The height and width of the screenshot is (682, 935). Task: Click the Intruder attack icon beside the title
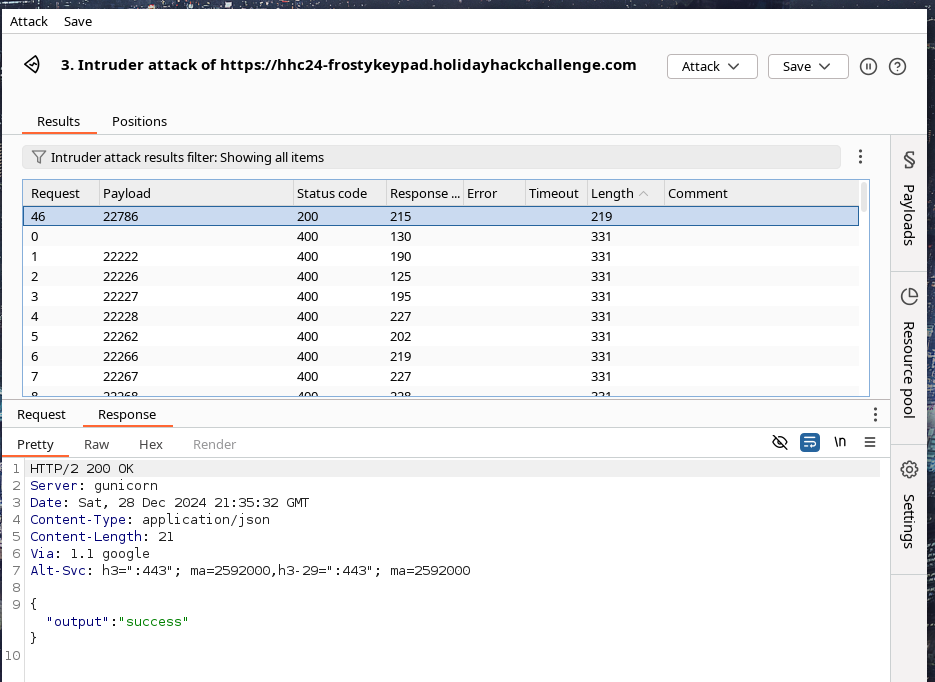tap(32, 64)
